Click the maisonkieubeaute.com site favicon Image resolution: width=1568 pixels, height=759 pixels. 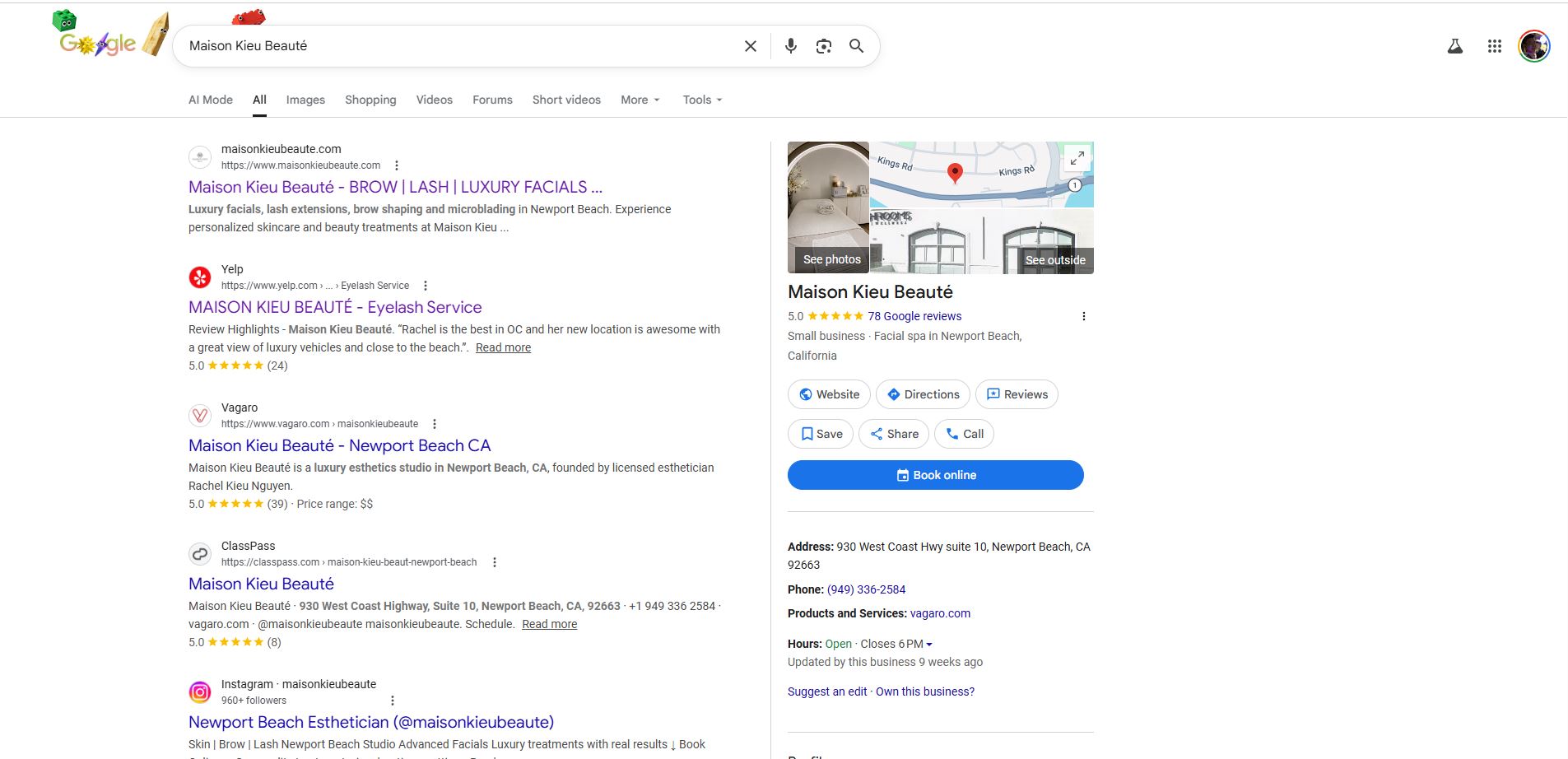200,157
